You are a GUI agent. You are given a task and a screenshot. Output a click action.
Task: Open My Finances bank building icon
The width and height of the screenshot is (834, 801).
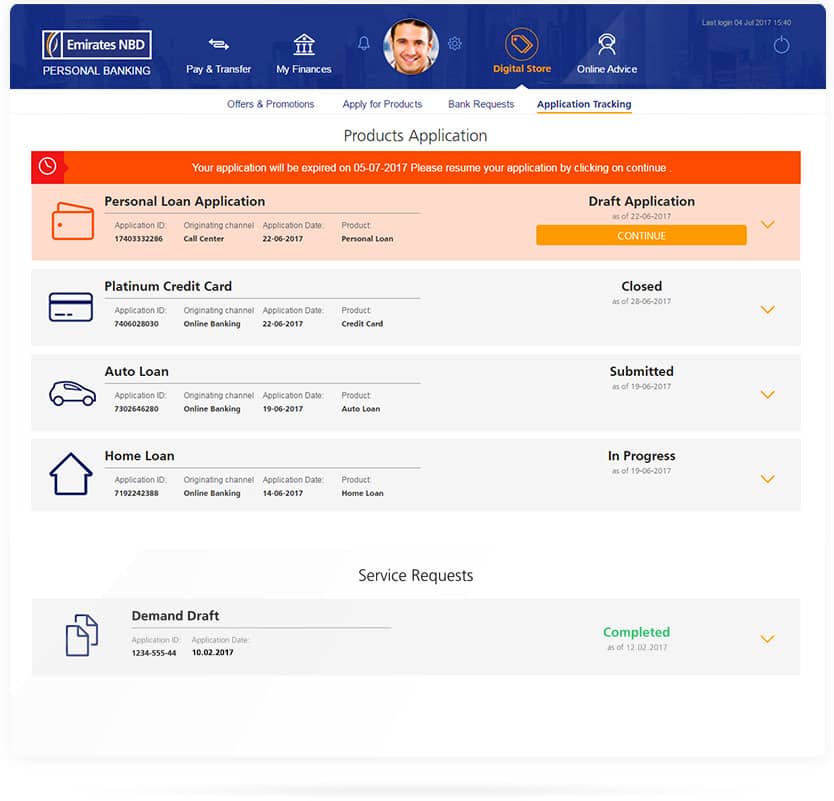304,45
